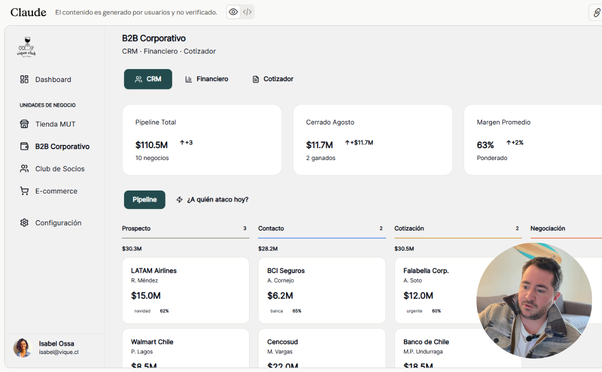Click the Configuración gear icon

point(24,223)
